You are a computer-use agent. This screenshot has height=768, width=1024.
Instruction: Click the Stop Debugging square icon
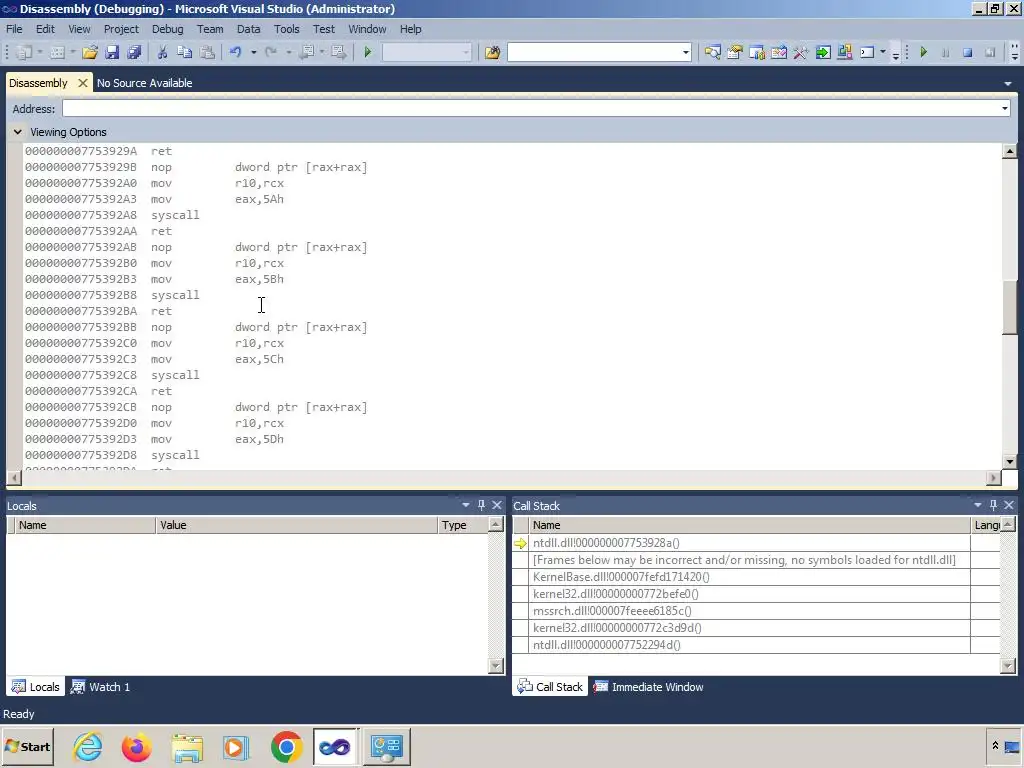(968, 52)
